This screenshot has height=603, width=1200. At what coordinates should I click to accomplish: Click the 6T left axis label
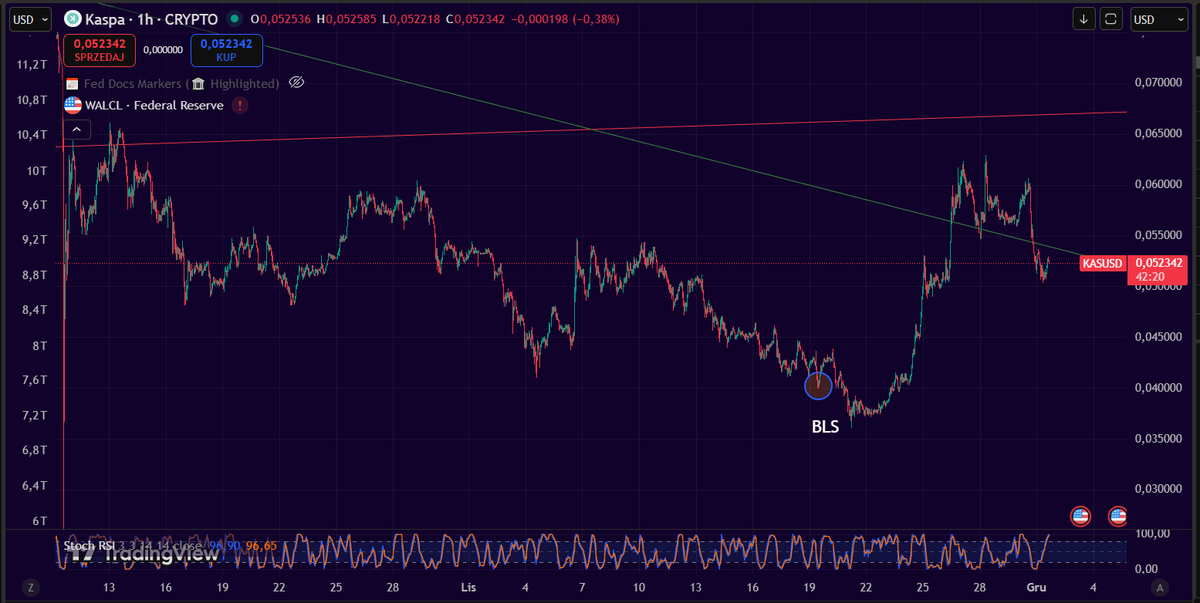(38, 521)
